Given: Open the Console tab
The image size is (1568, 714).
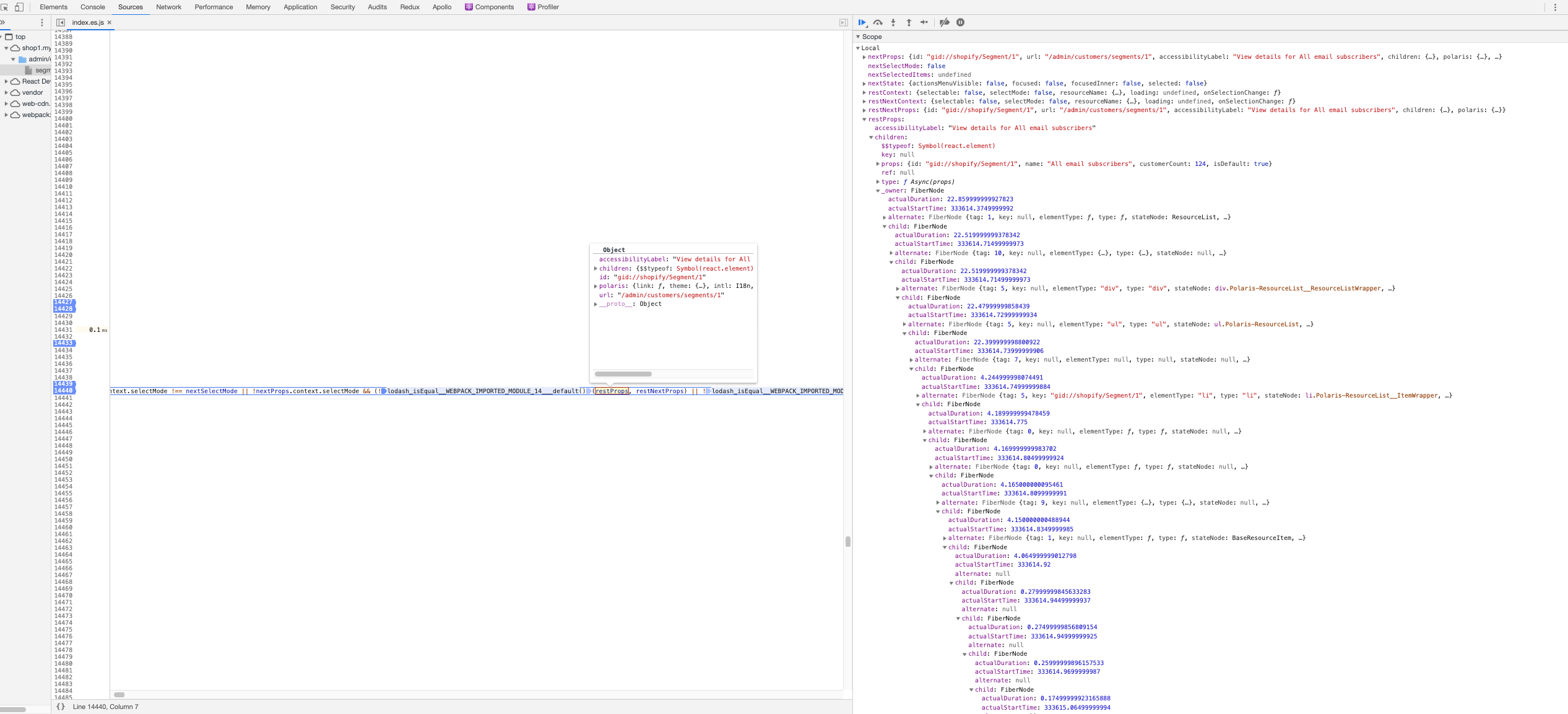Looking at the screenshot, I should (x=92, y=7).
